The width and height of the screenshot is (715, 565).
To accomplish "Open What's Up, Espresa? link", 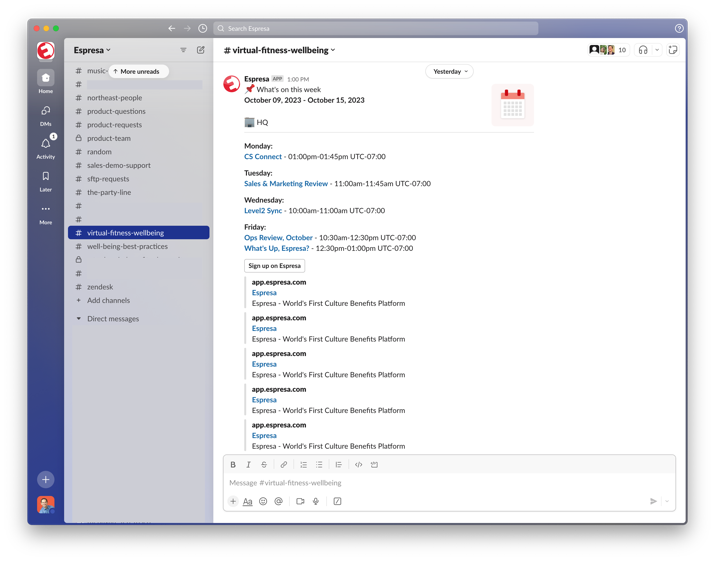I will pyautogui.click(x=276, y=248).
